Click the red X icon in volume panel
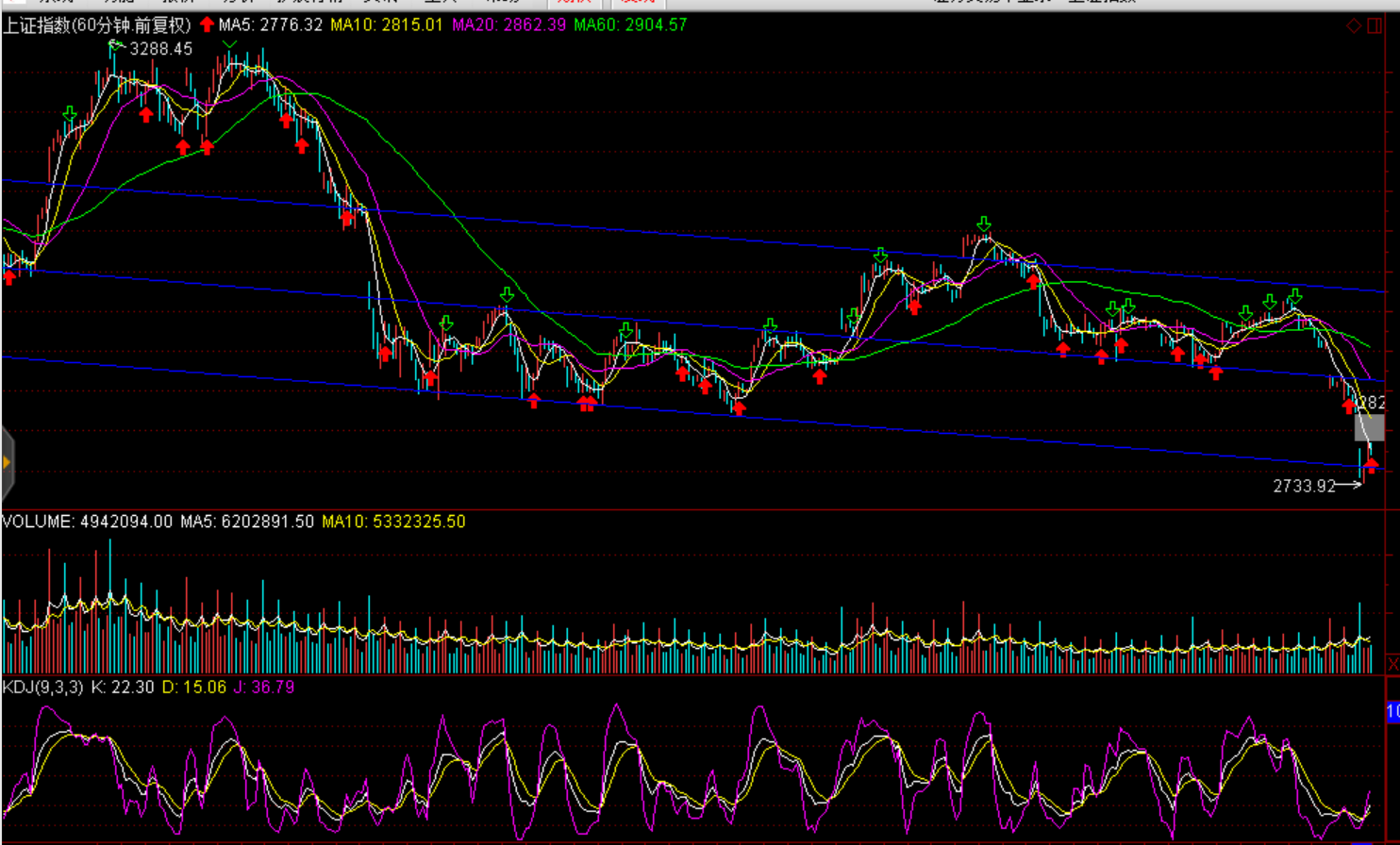The width and height of the screenshot is (1400, 845). tap(1392, 665)
